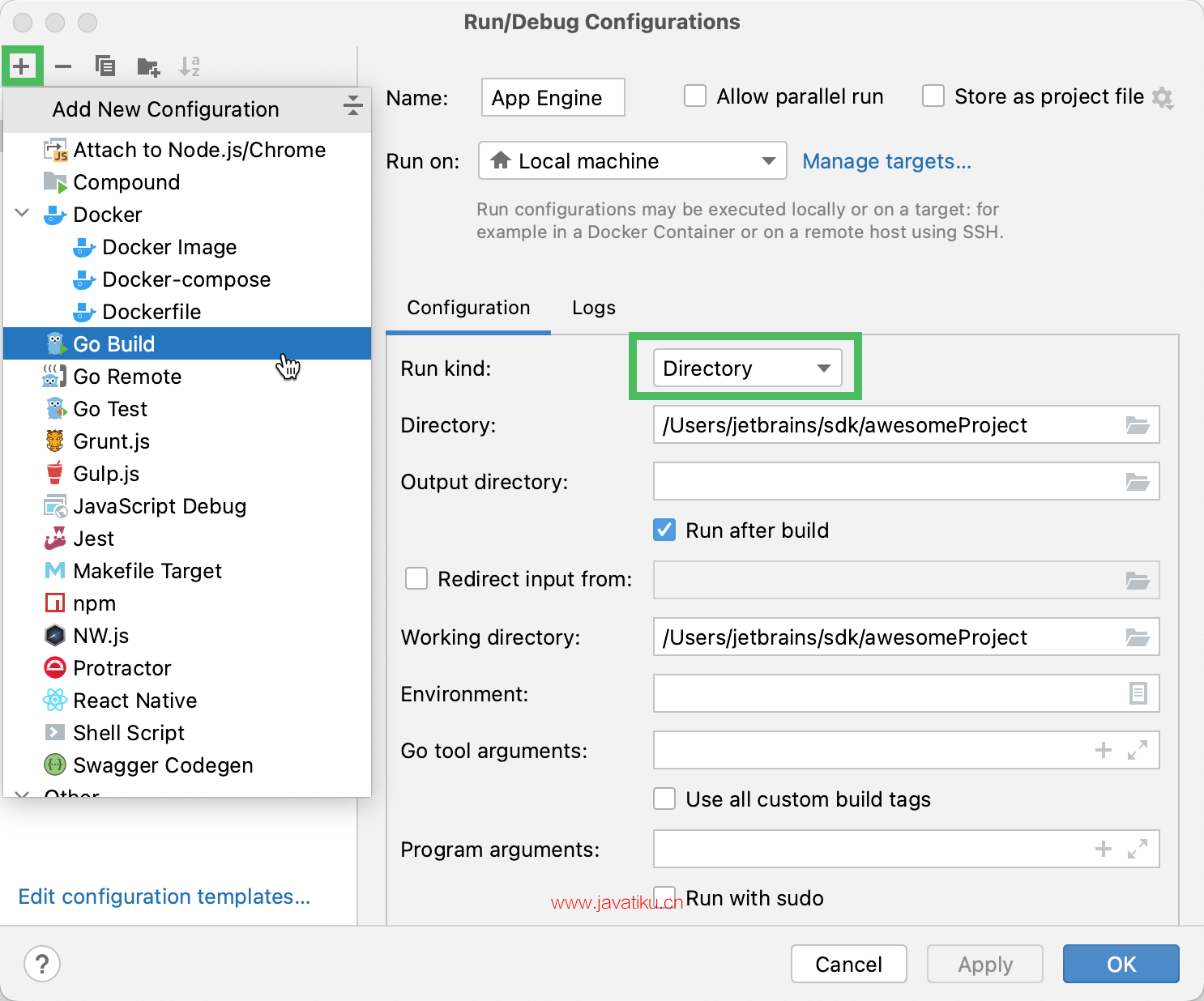
Task: Browse folder icon in Redirect input field
Action: point(1138,581)
